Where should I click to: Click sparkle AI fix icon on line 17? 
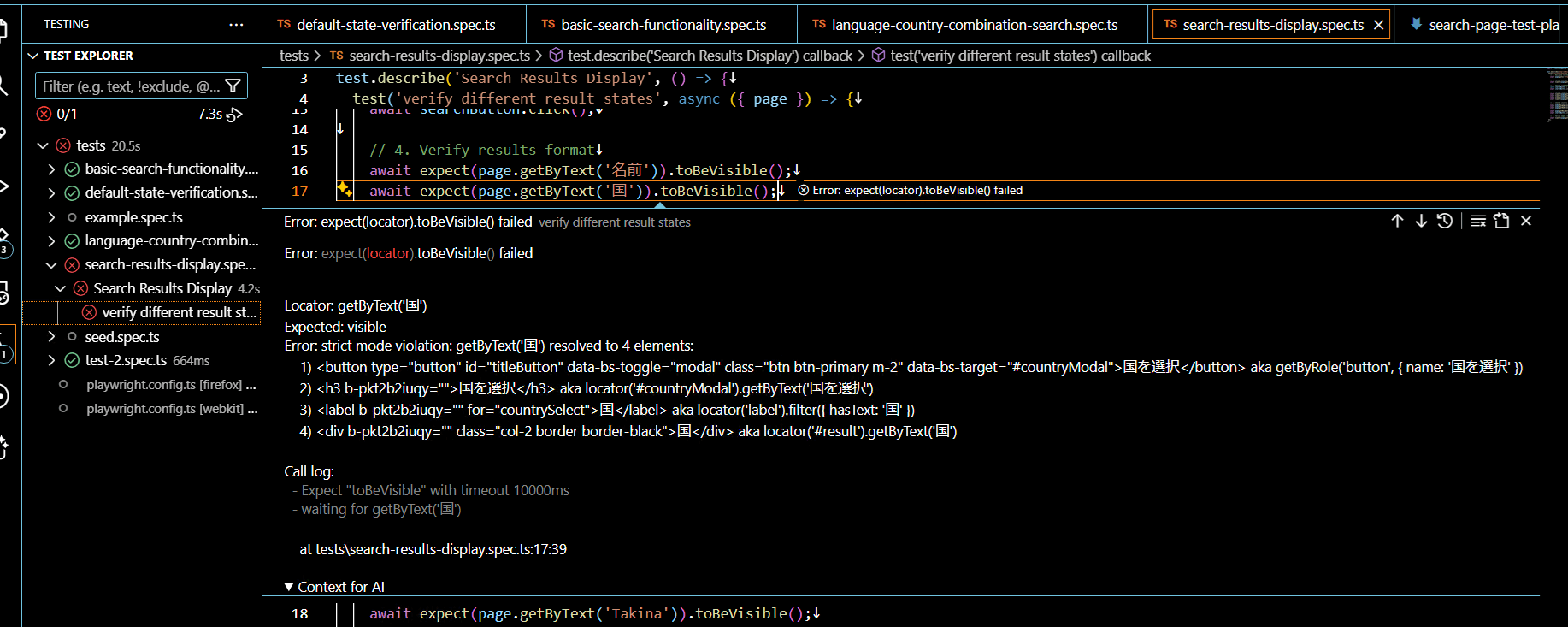[x=345, y=190]
